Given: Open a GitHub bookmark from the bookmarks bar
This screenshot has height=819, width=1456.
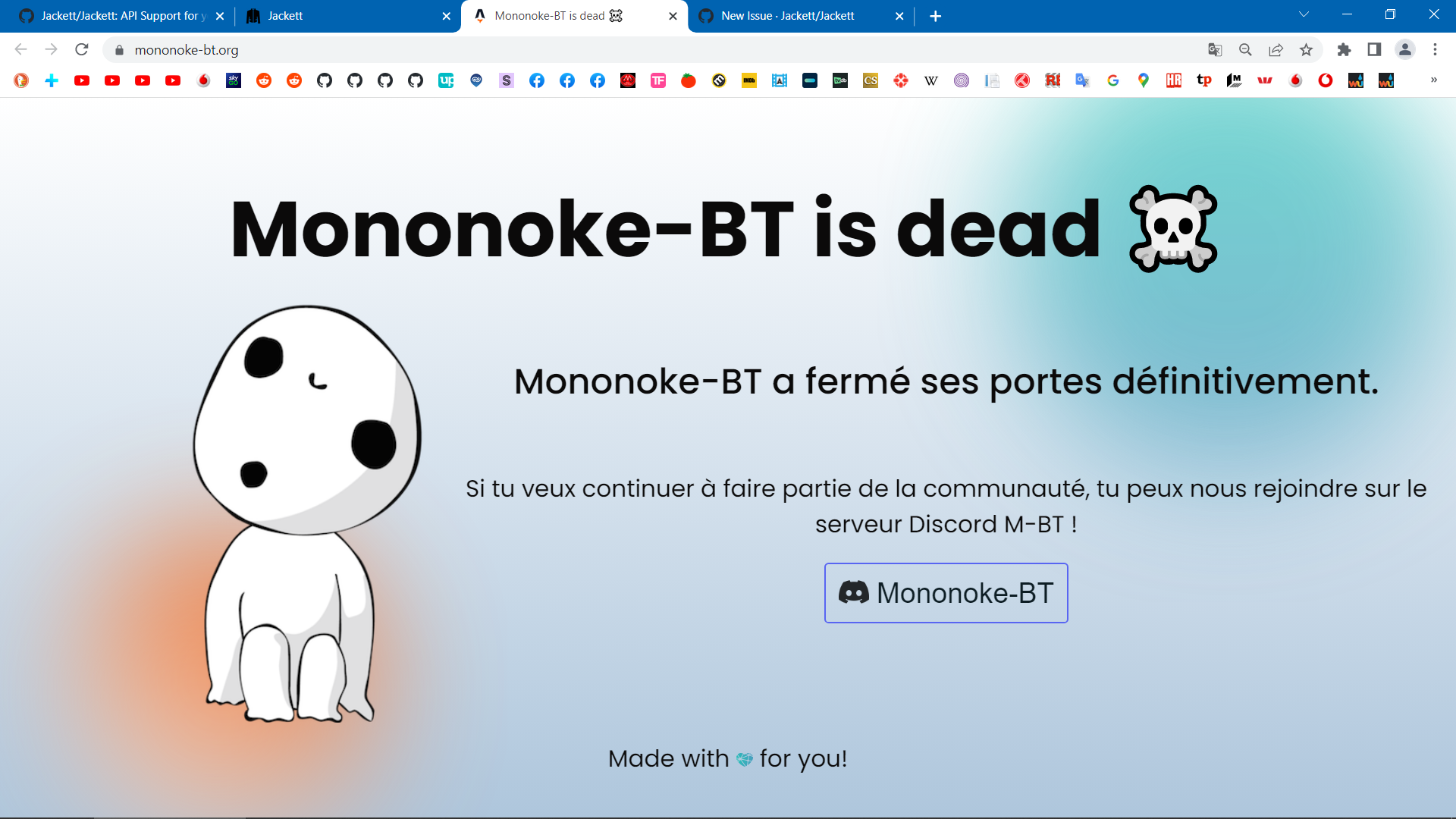Looking at the screenshot, I should [x=325, y=80].
